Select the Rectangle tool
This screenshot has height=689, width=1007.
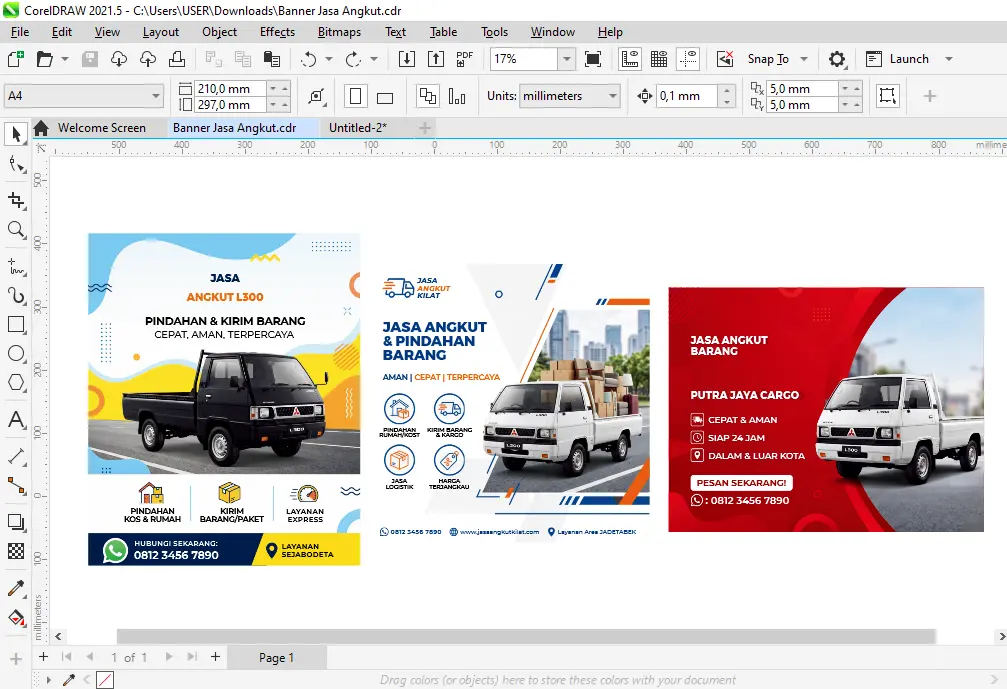tap(16, 324)
